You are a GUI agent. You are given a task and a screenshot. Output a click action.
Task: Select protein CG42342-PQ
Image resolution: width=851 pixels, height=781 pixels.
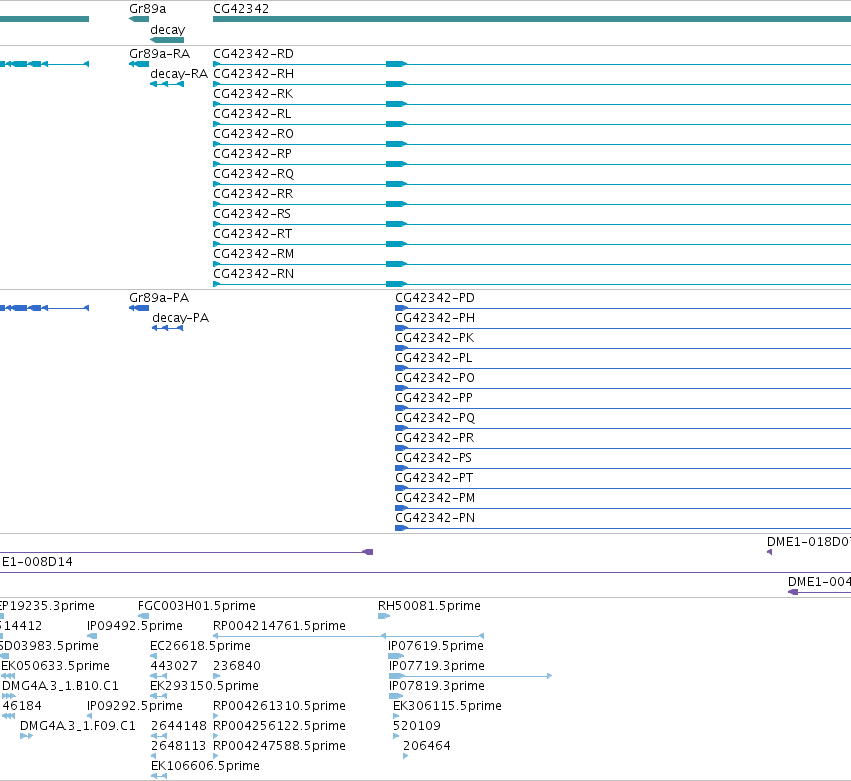click(435, 418)
